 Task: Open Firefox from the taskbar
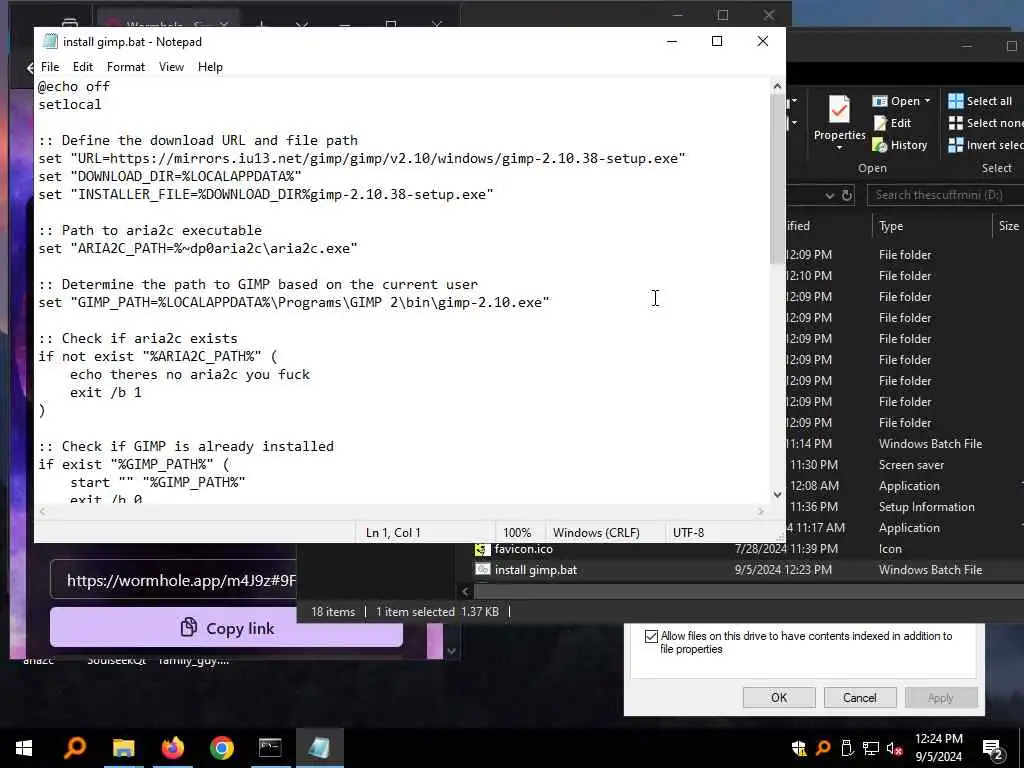coord(172,748)
